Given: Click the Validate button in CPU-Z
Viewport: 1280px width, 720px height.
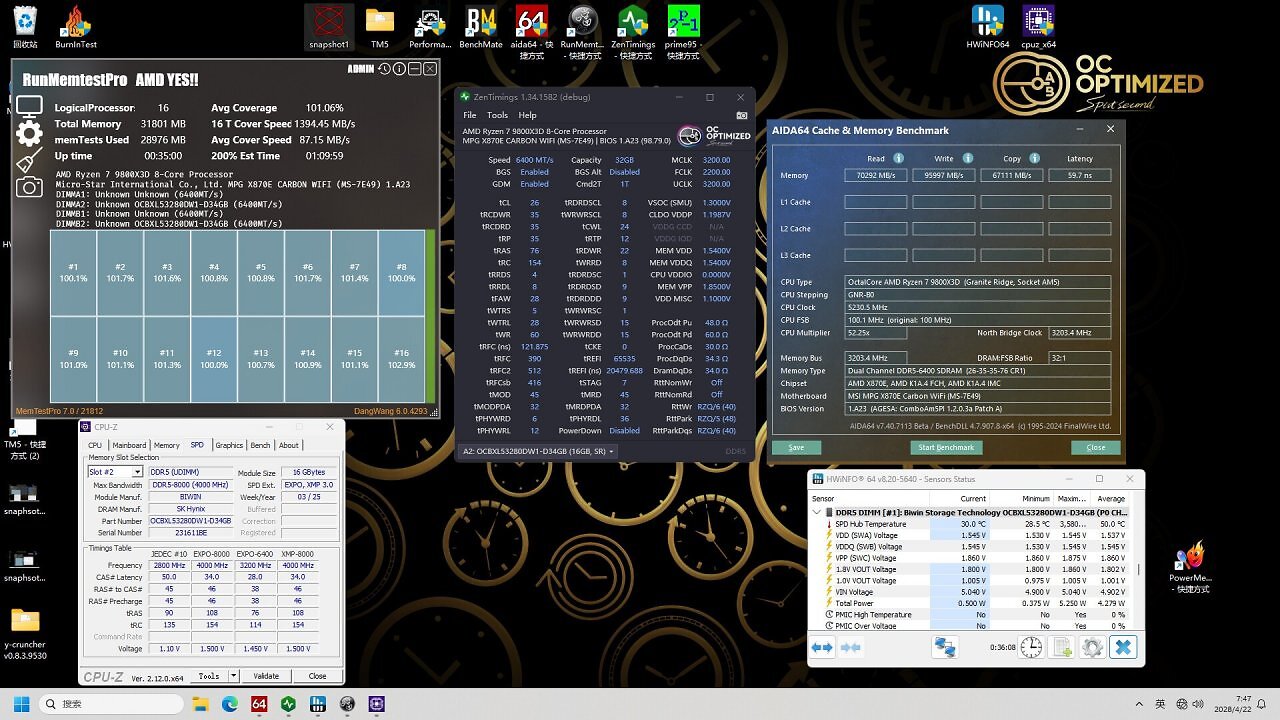Looking at the screenshot, I should click(266, 676).
